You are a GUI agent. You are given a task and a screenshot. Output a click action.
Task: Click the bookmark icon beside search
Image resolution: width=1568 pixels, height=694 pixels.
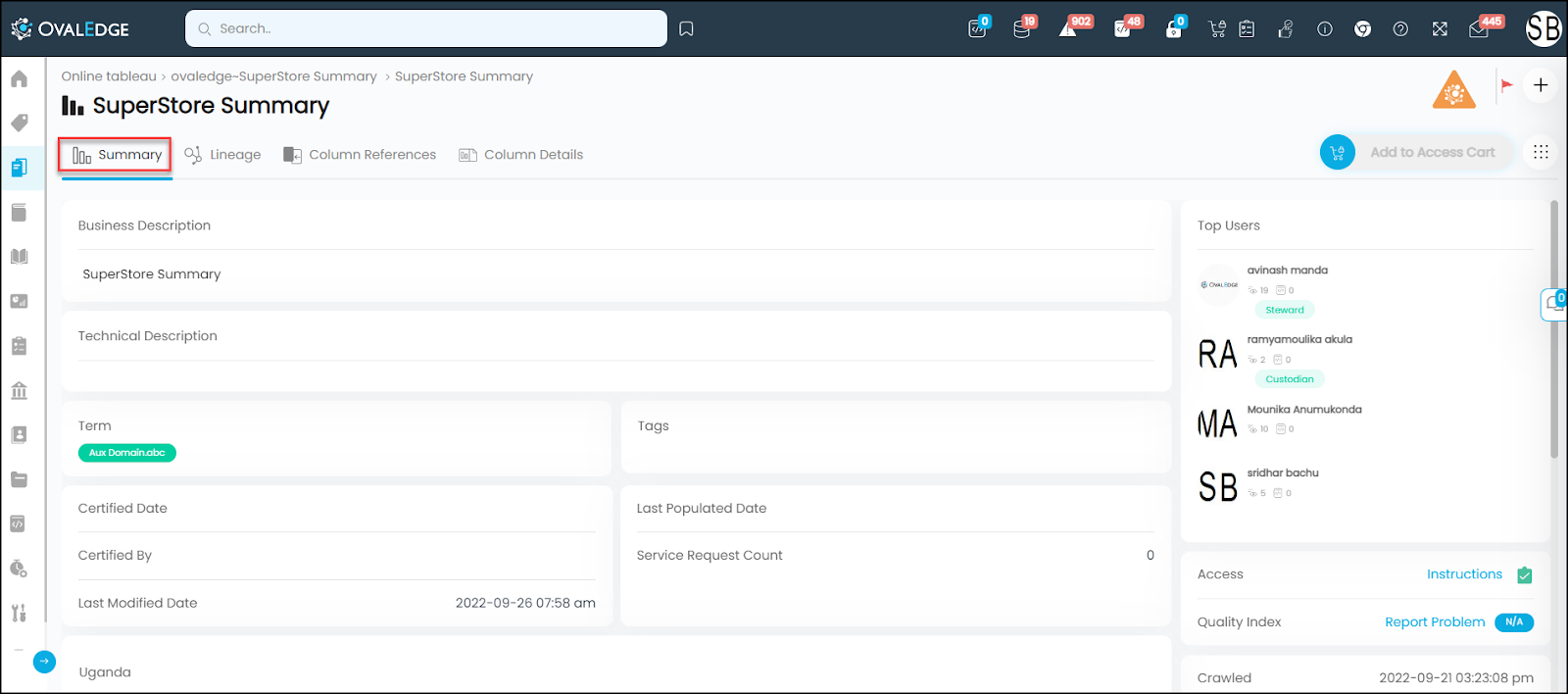[x=687, y=28]
